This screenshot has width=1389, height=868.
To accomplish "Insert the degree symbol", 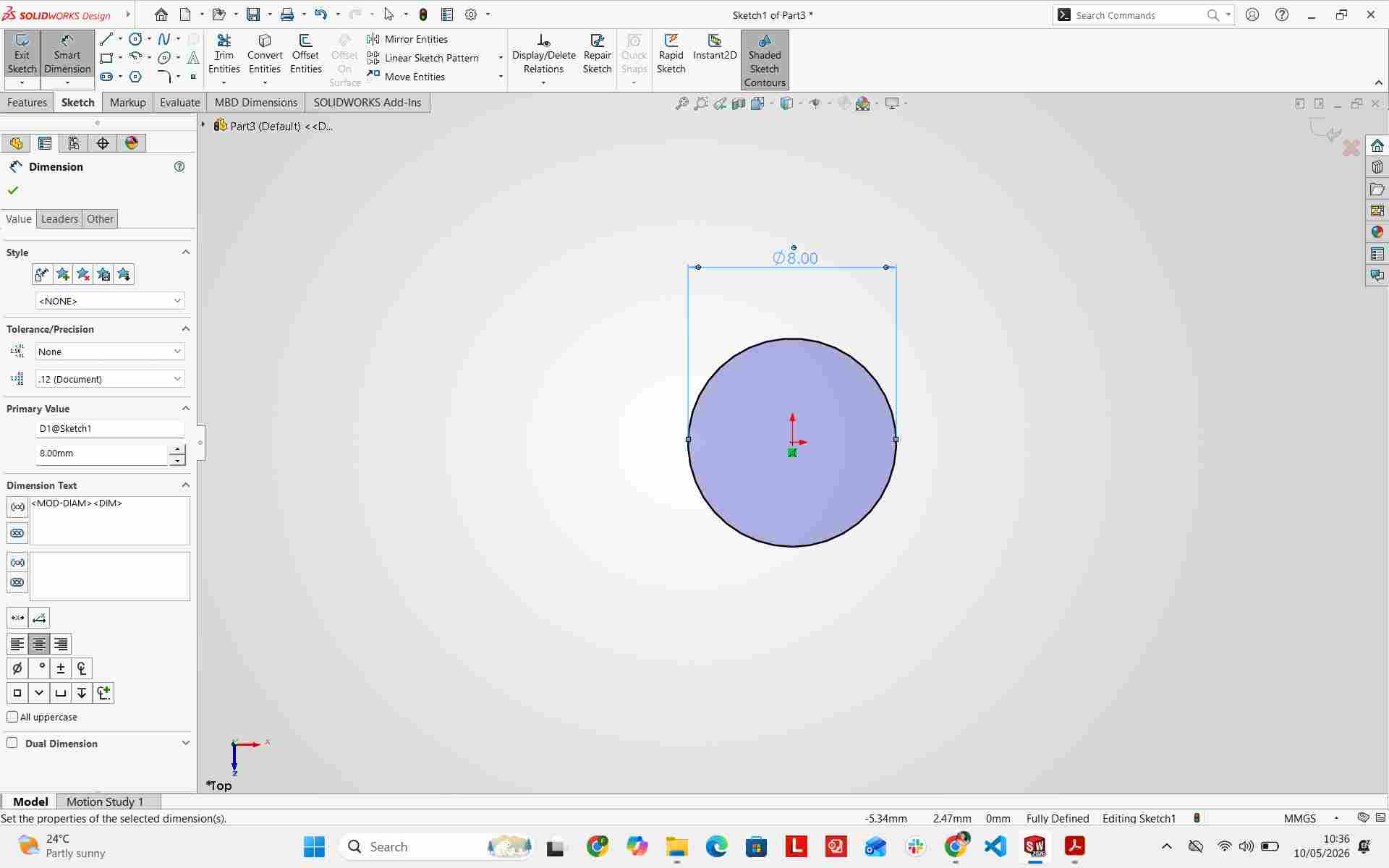I will pos(39,668).
